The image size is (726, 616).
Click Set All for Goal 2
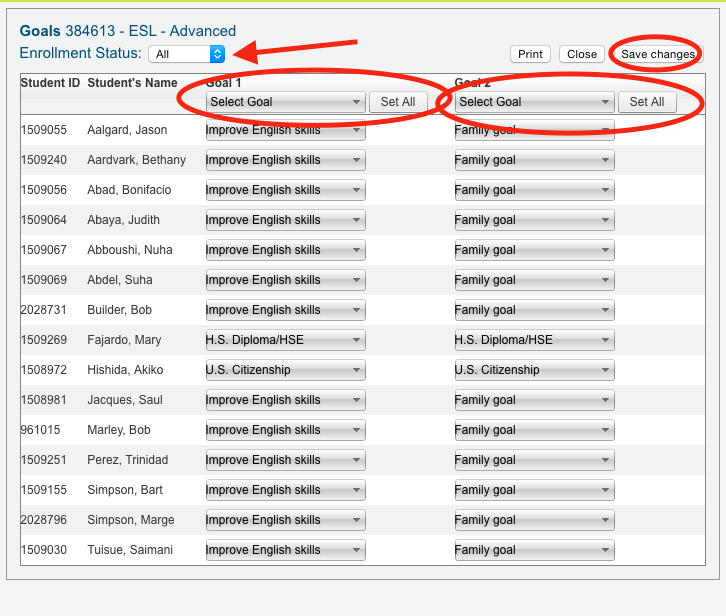(647, 102)
